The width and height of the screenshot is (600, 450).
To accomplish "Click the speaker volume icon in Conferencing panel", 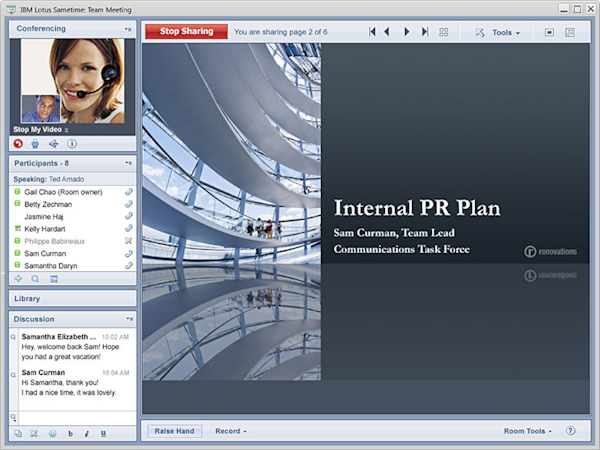I will click(54, 143).
